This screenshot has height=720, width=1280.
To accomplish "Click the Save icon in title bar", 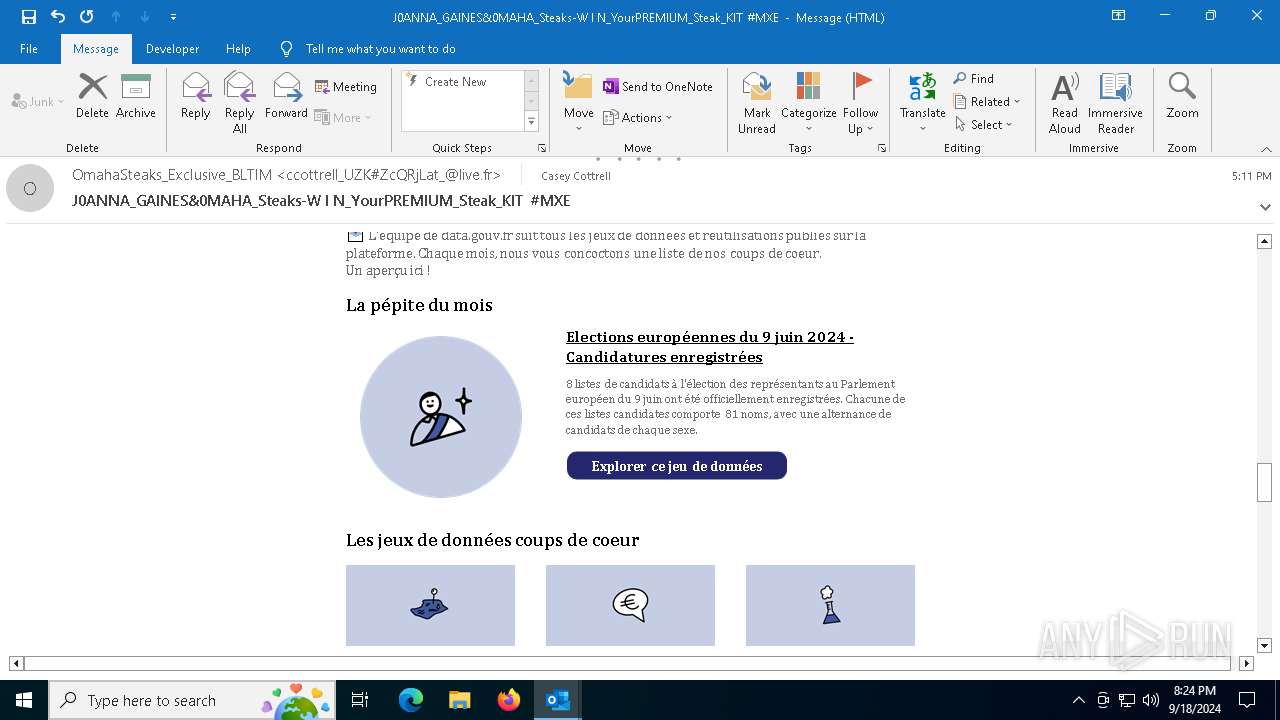I will 29,16.
